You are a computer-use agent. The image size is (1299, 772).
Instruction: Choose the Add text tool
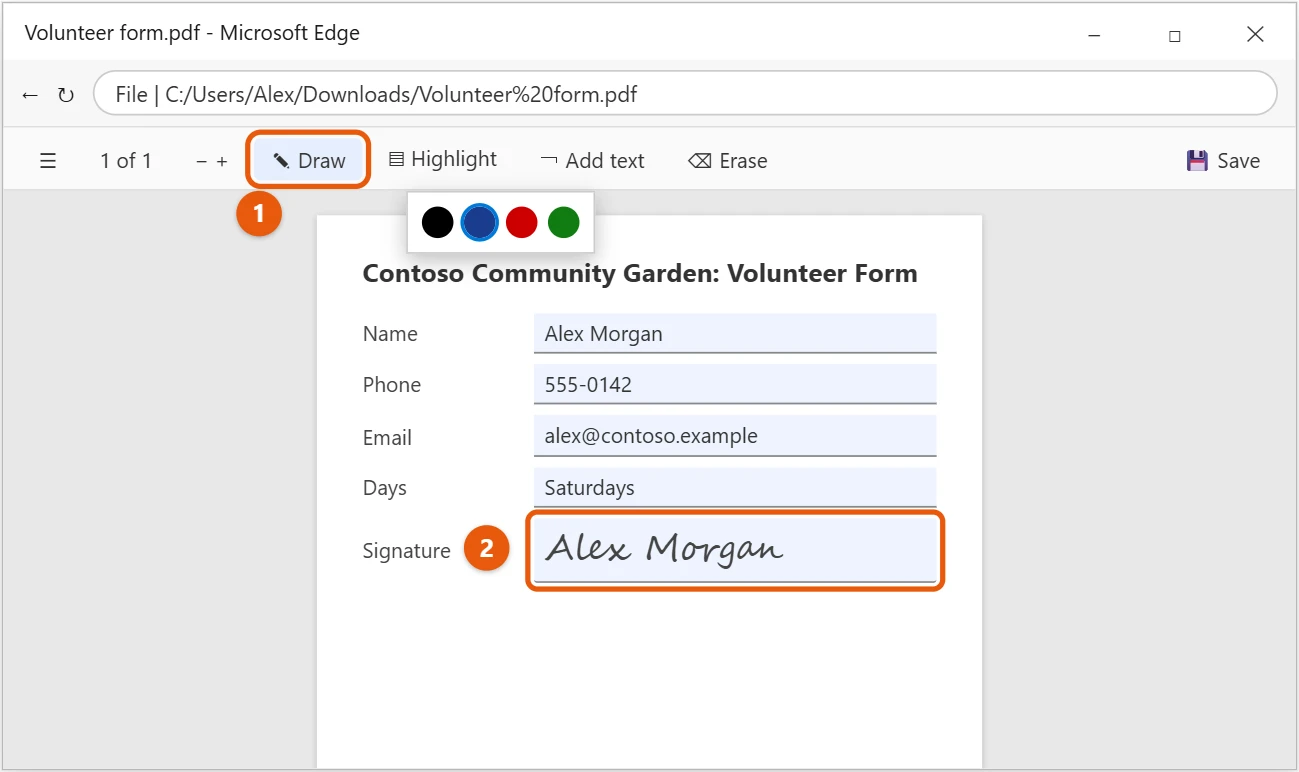(592, 161)
